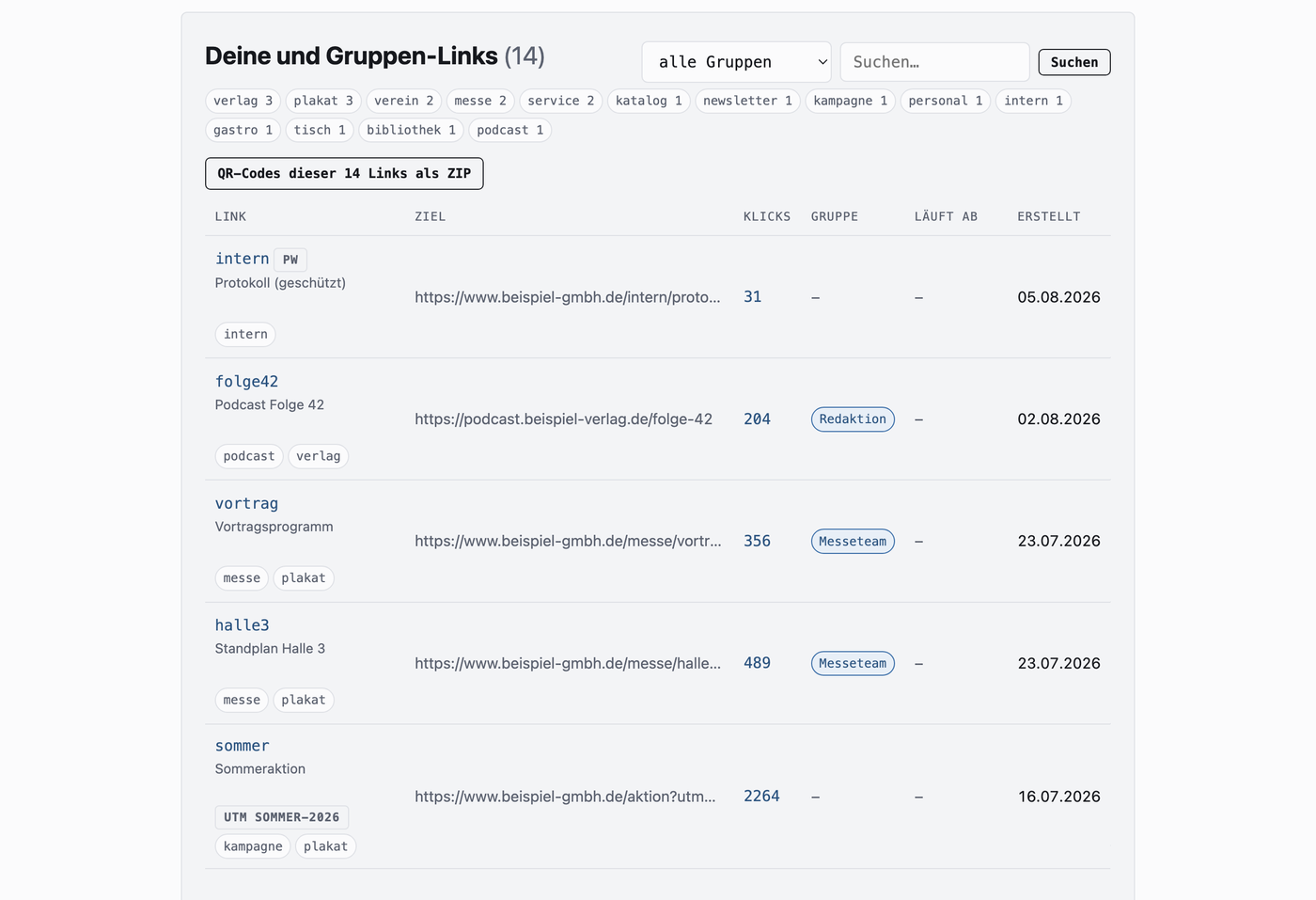Image resolution: width=1316 pixels, height=900 pixels.
Task: Click 'kampagne' tag in sommer row
Action: pyautogui.click(x=253, y=846)
